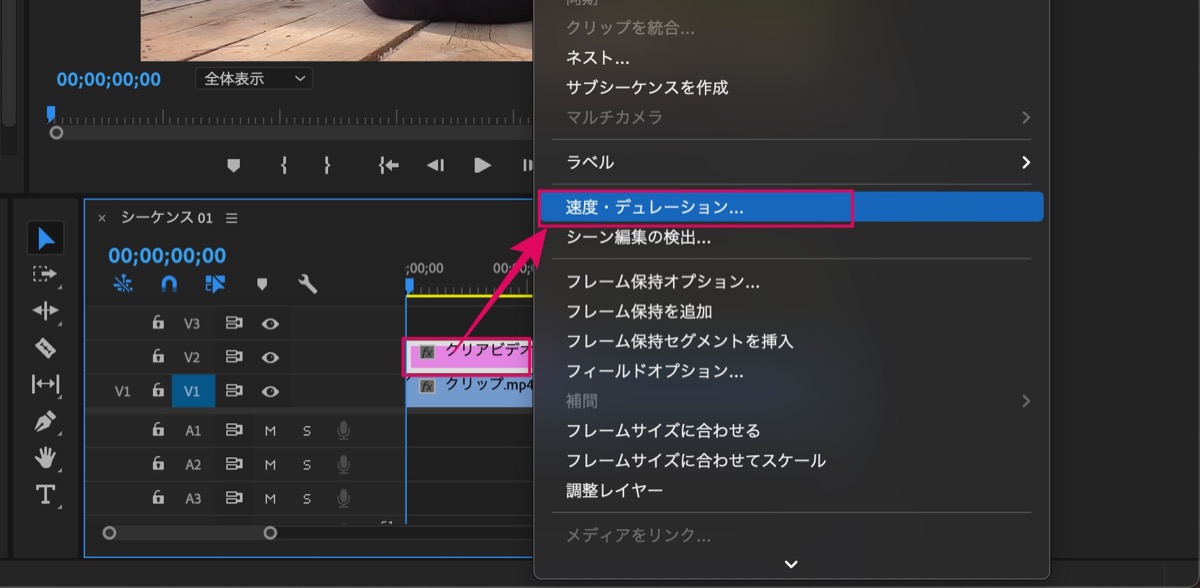Click timeline zoom scrollbar left handle
Viewport: 1200px width, 588px height.
pyautogui.click(x=110, y=533)
